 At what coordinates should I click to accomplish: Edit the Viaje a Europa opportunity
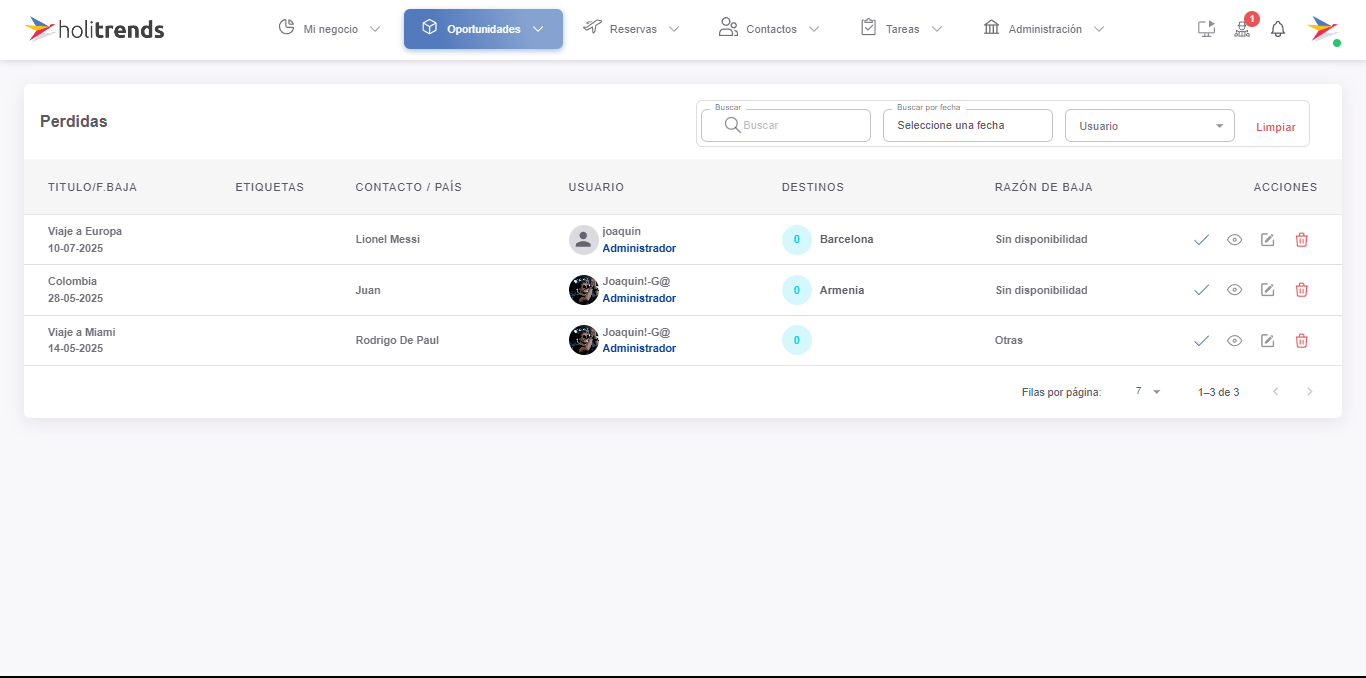coord(1268,240)
